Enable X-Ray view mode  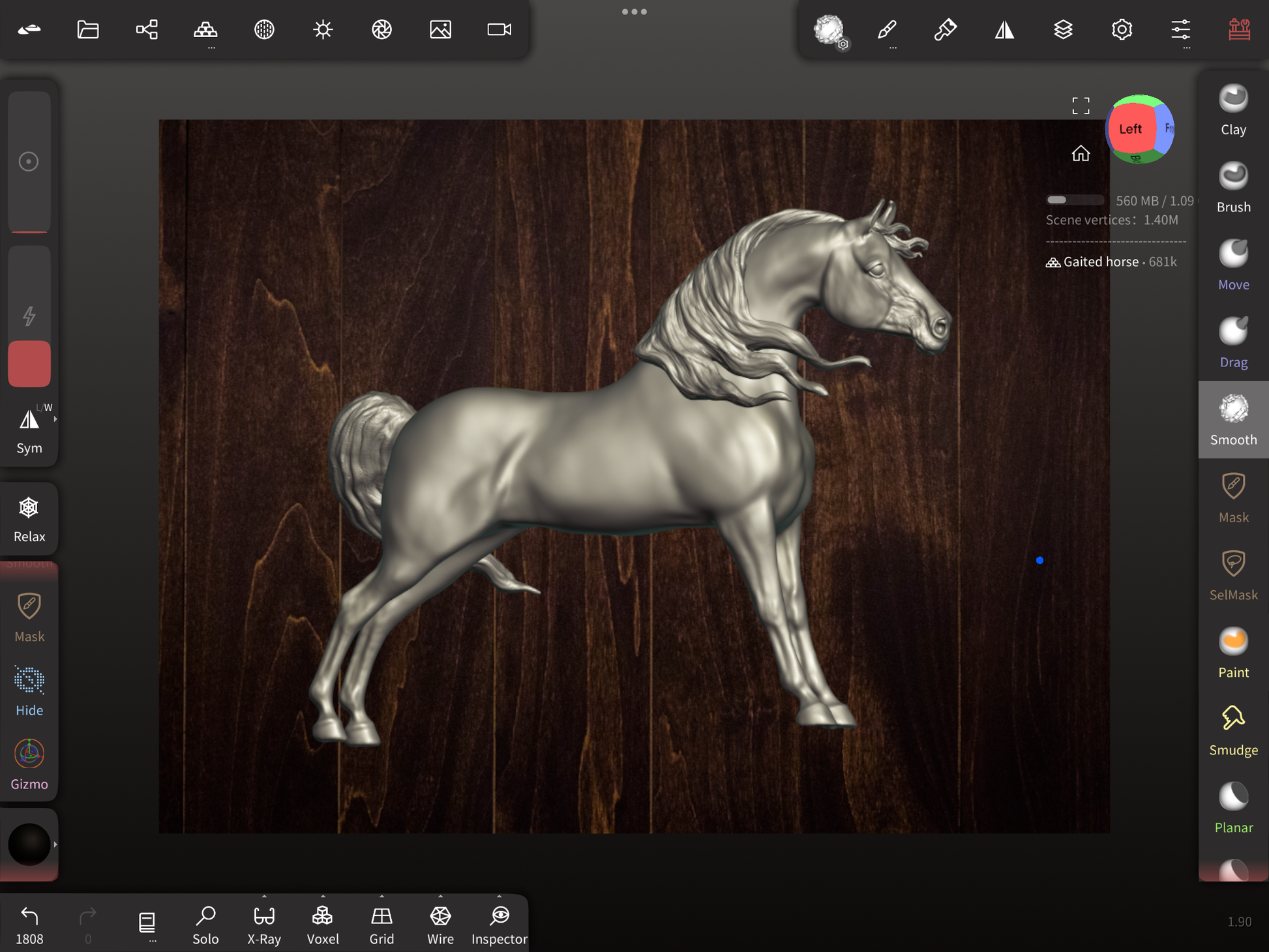(x=264, y=924)
